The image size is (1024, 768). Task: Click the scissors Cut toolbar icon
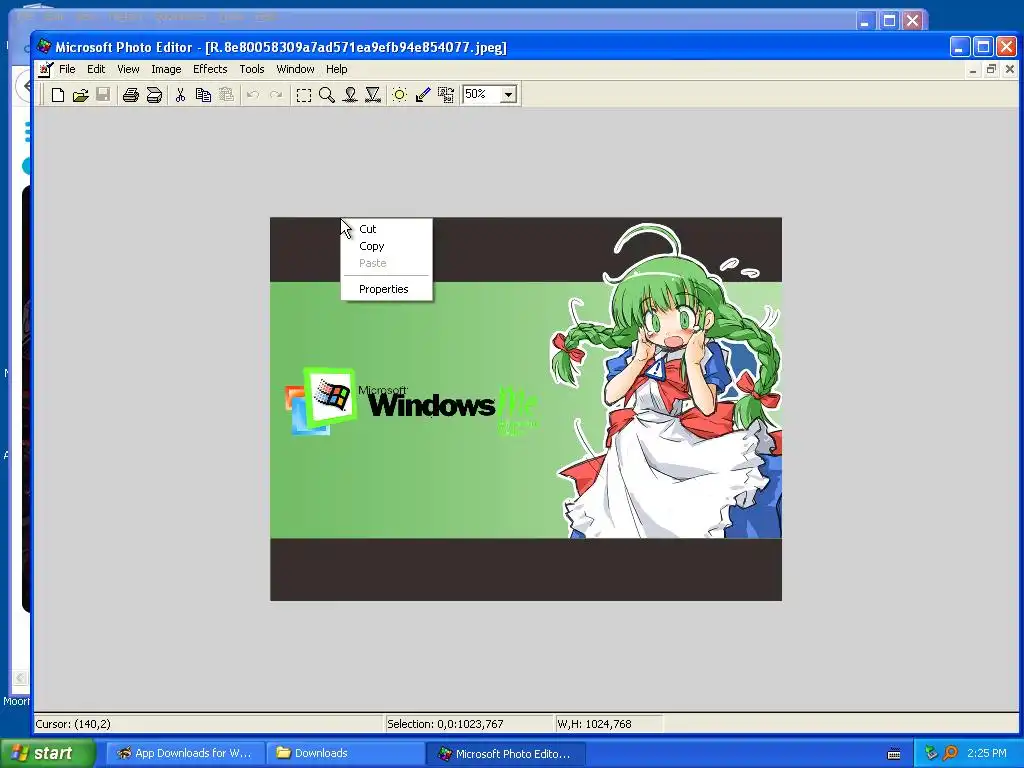pyautogui.click(x=180, y=95)
